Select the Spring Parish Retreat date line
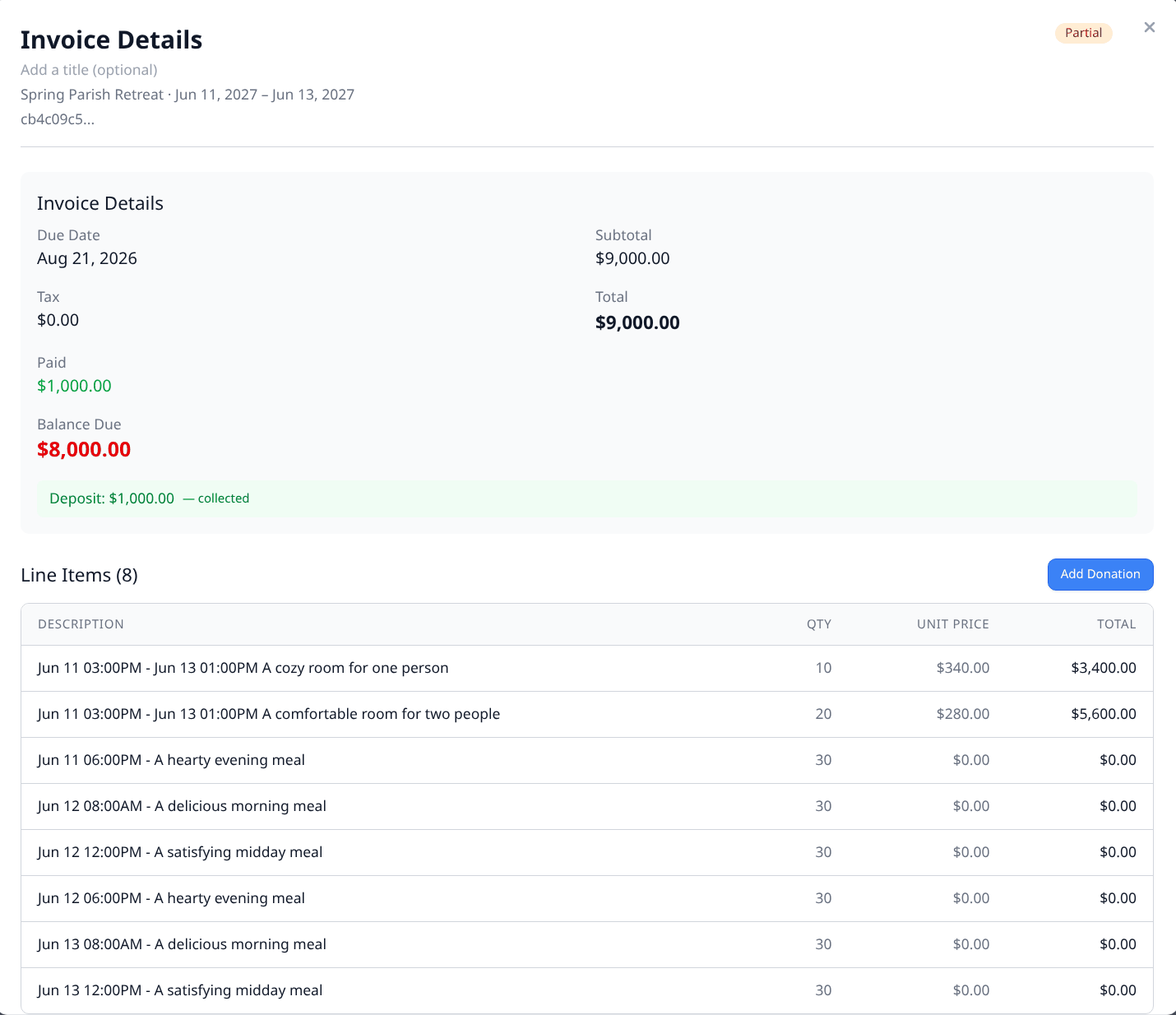Viewport: 1176px width, 1015px height. [x=188, y=95]
